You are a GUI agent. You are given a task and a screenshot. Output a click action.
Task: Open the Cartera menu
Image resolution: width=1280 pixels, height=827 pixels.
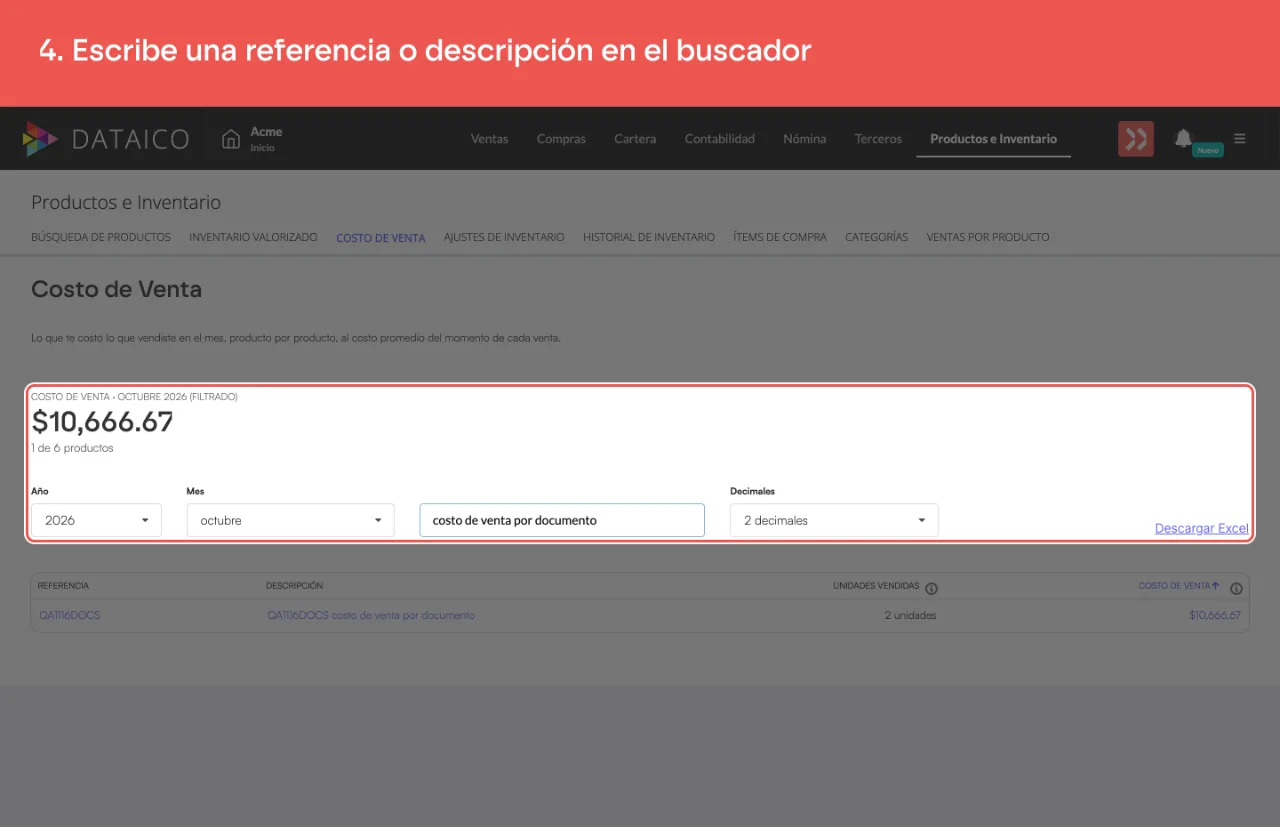pos(635,139)
